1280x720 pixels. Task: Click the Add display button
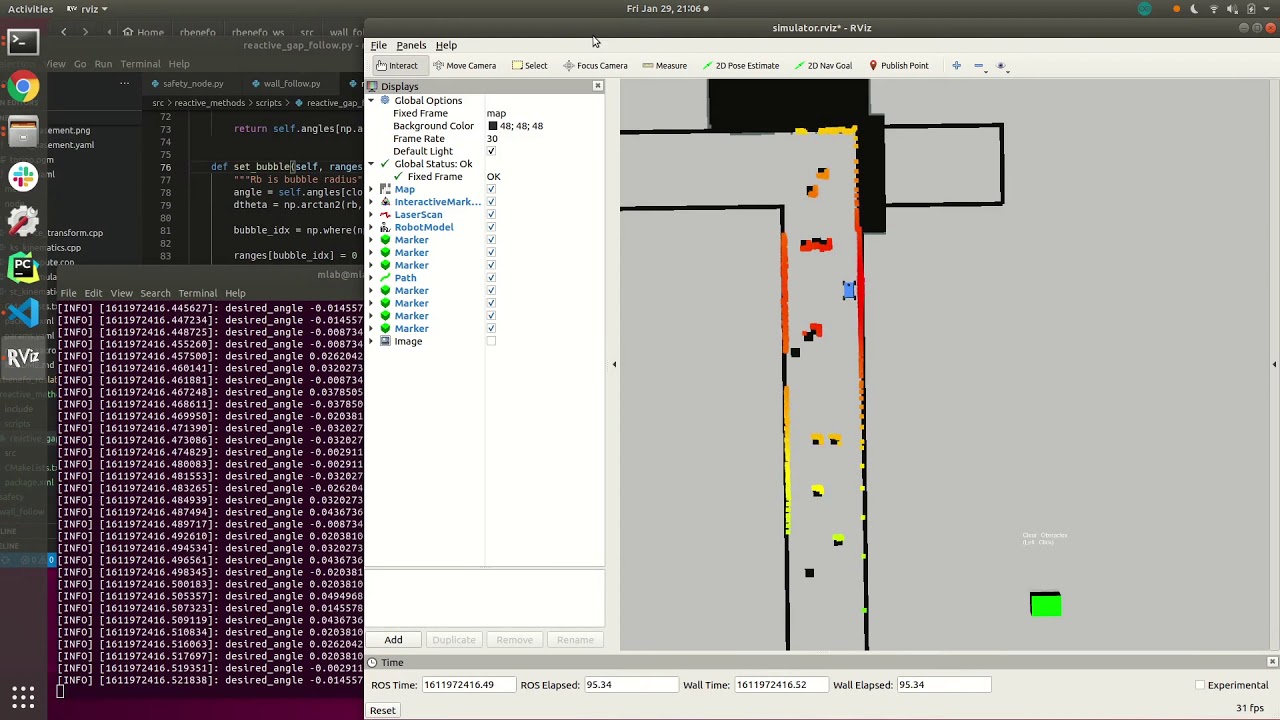(393, 640)
